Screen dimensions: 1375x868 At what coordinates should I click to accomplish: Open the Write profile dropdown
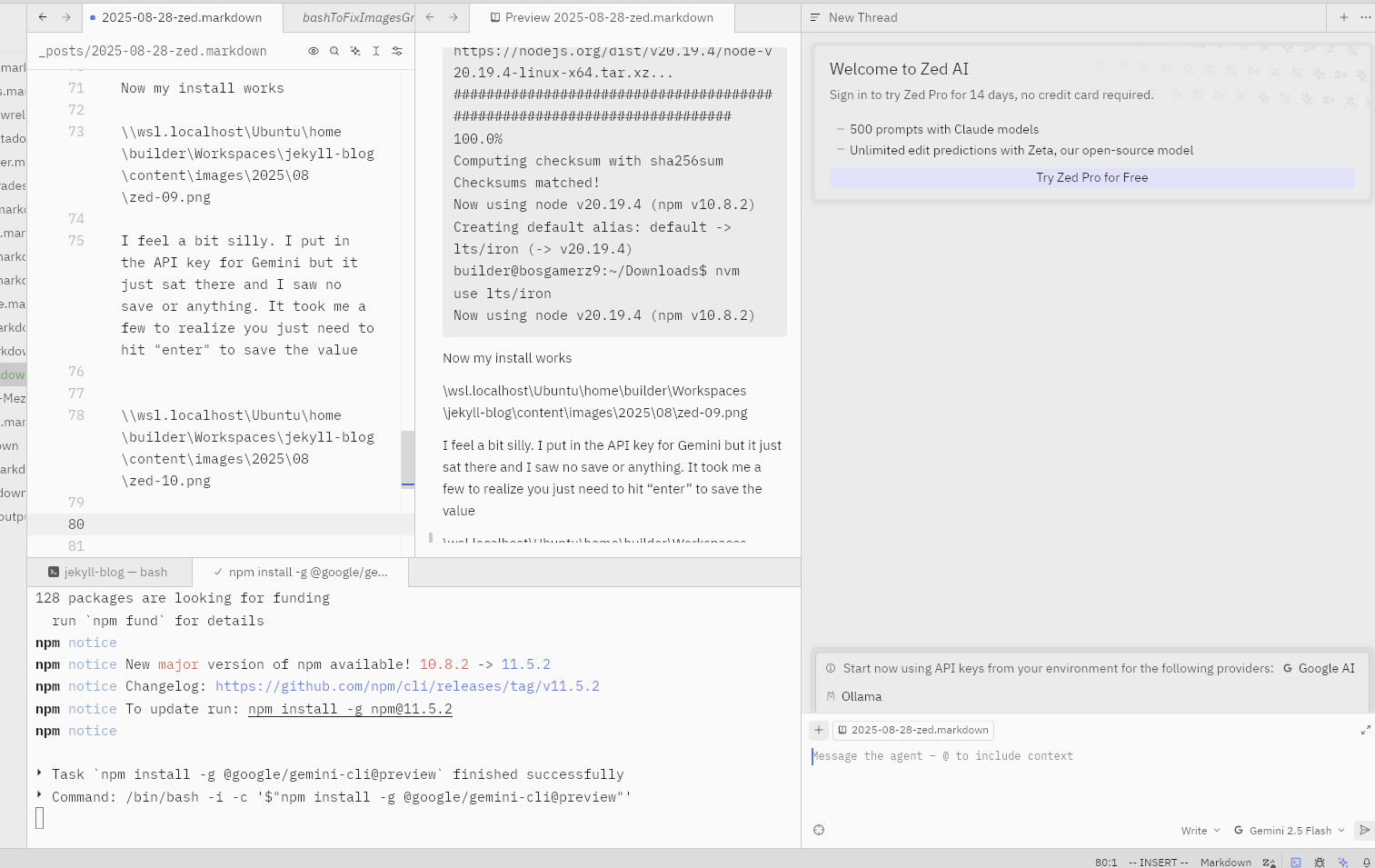[x=1201, y=830]
